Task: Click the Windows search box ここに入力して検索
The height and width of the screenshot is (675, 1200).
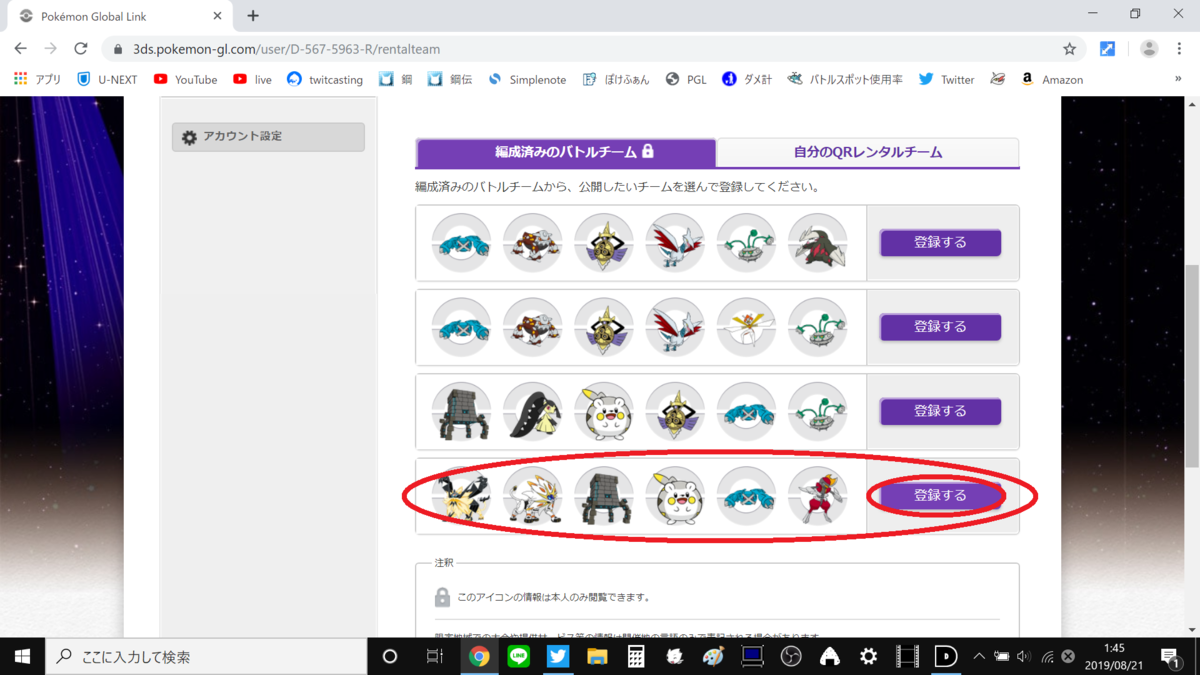Action: pos(207,656)
